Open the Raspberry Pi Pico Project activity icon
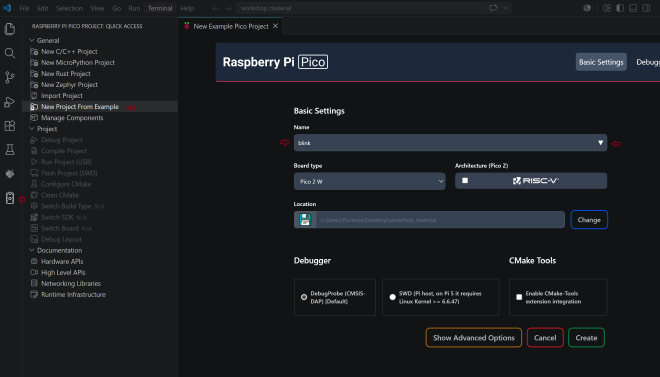The image size is (660, 377). 10,198
